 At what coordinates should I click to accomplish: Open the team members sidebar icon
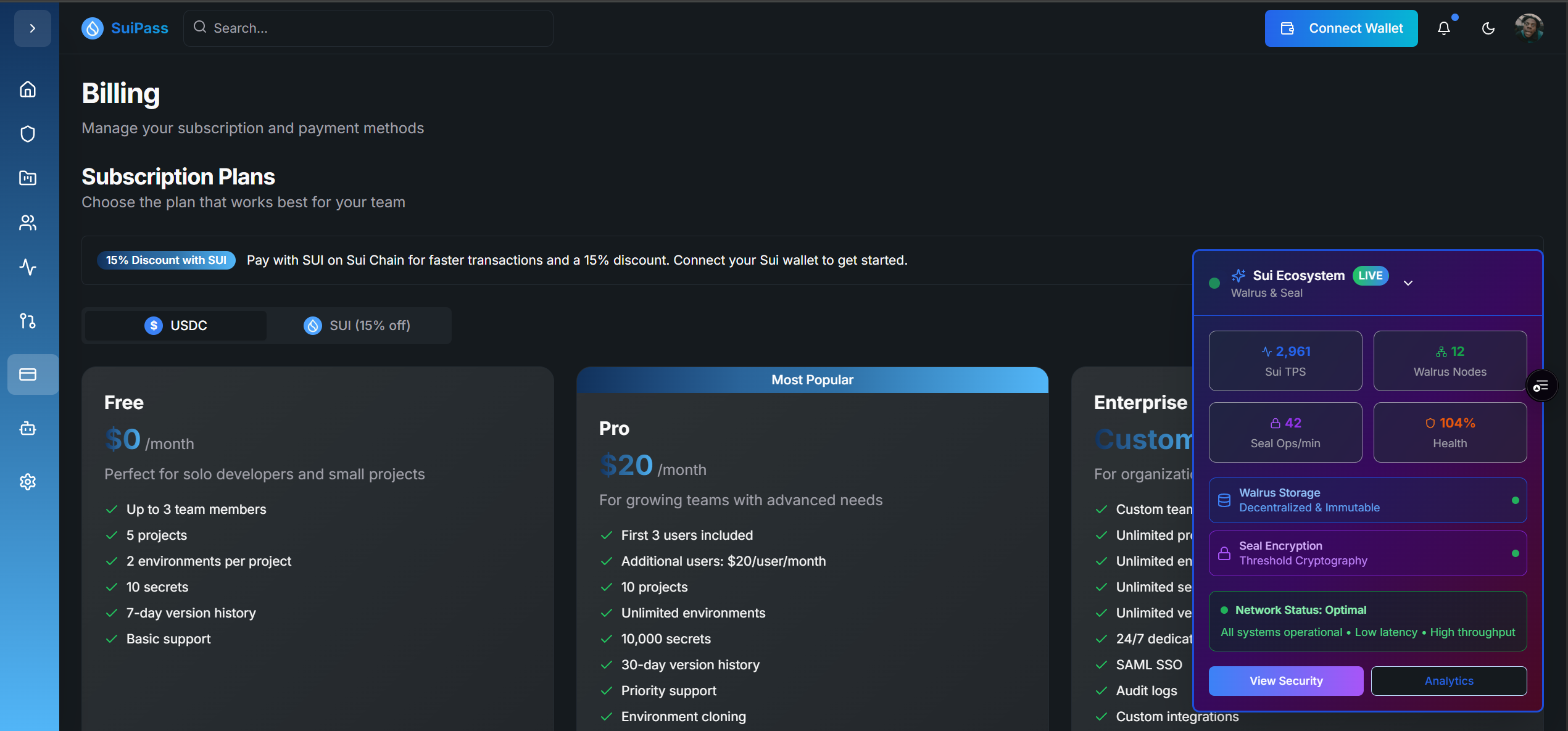coord(28,223)
